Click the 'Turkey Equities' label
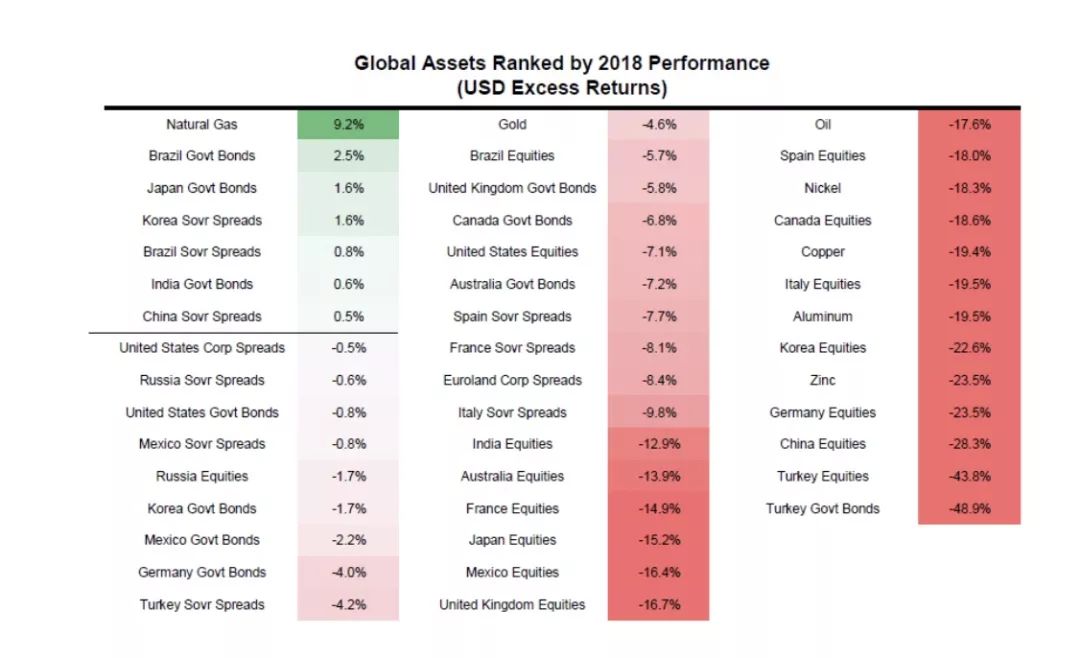The height and width of the screenshot is (658, 1080). (x=823, y=476)
